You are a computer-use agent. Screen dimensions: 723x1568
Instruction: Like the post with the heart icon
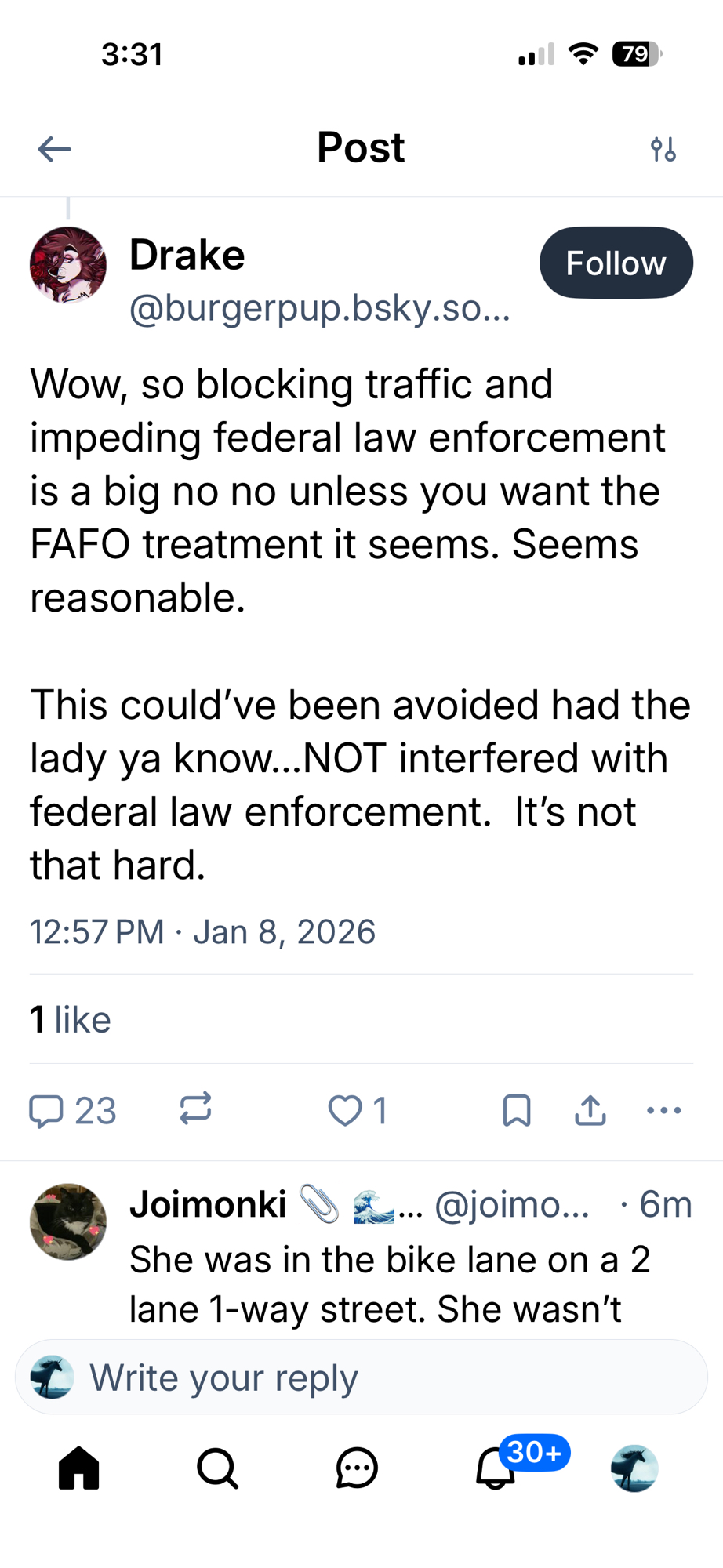[x=345, y=1111]
